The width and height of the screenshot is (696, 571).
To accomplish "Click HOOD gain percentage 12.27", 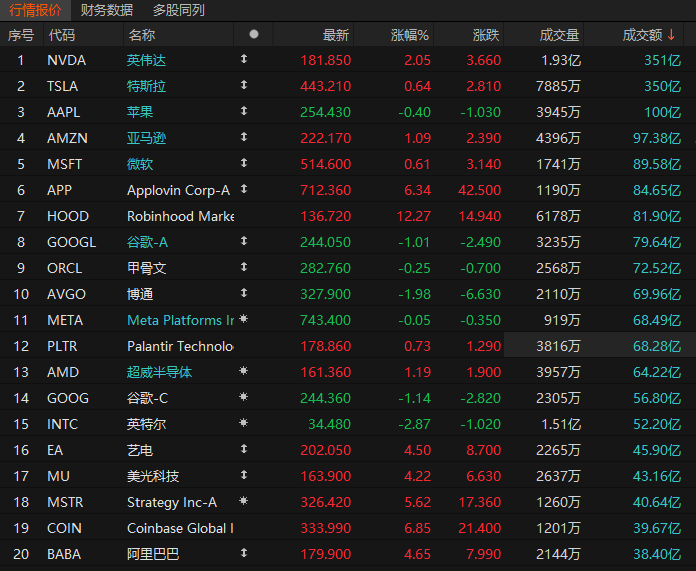I will click(413, 216).
